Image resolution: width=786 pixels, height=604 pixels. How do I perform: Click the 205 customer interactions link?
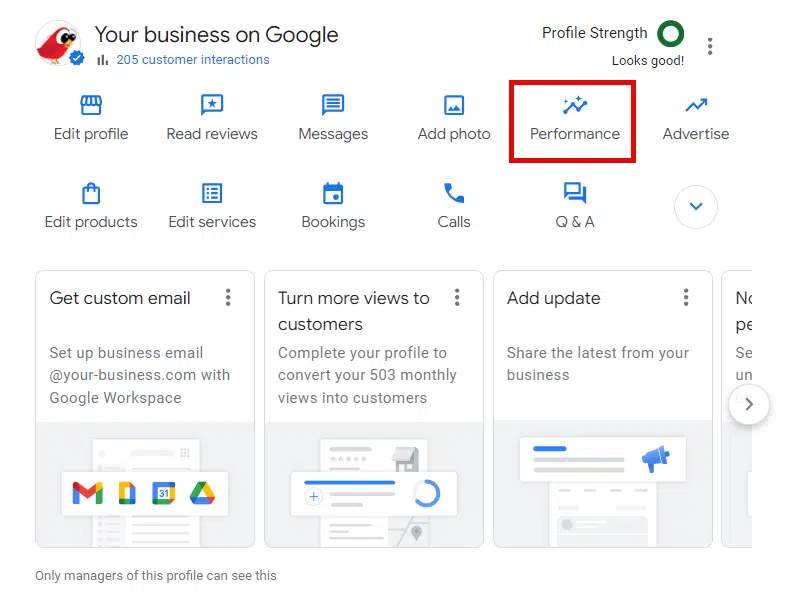coord(192,59)
